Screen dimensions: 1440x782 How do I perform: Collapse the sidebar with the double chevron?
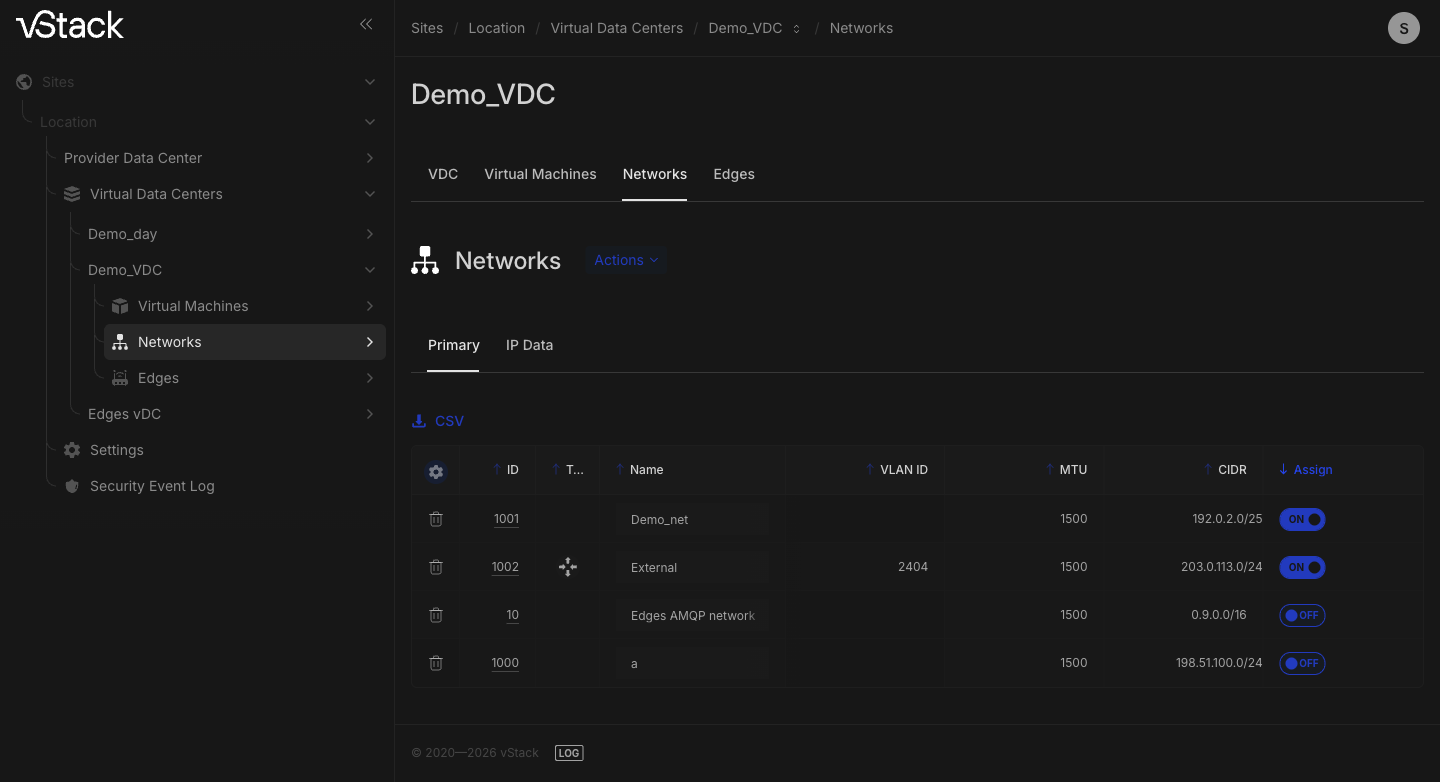click(x=366, y=24)
